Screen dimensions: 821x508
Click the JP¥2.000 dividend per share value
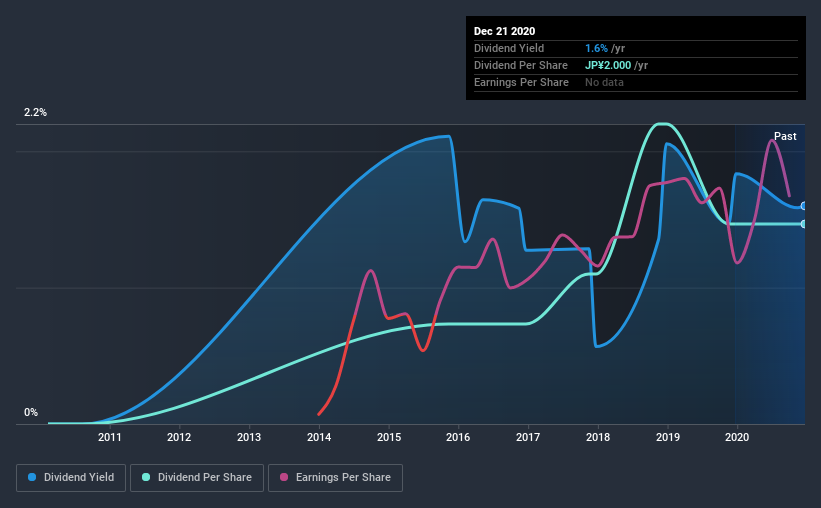(x=608, y=65)
